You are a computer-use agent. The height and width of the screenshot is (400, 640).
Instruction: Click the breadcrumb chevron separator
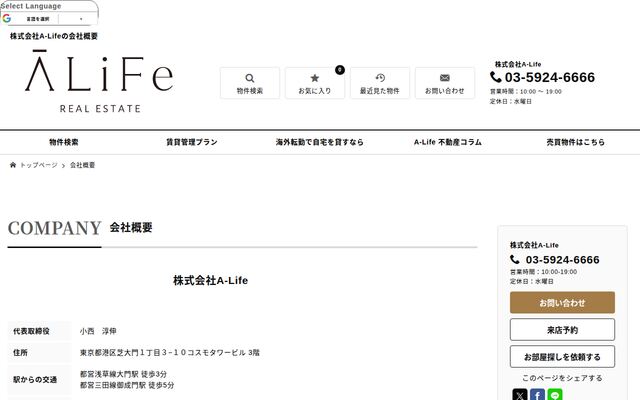click(x=63, y=165)
